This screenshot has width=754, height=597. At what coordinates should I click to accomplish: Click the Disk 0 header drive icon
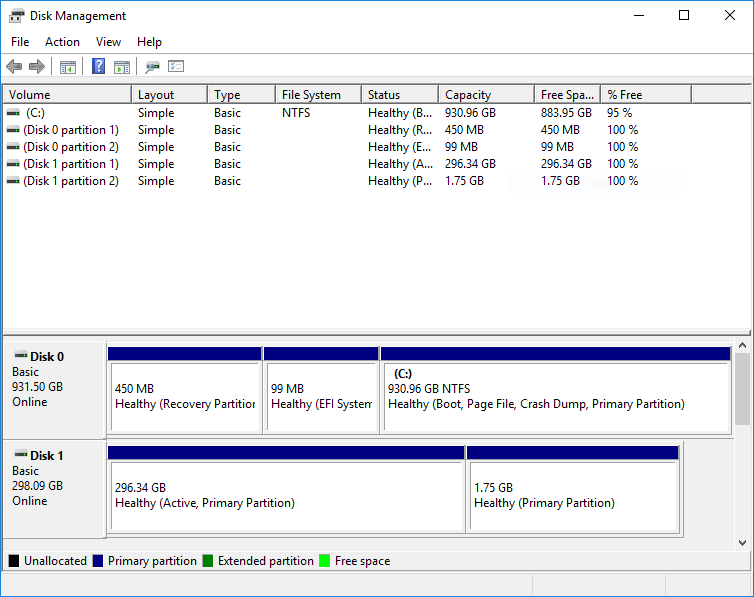[x=21, y=356]
